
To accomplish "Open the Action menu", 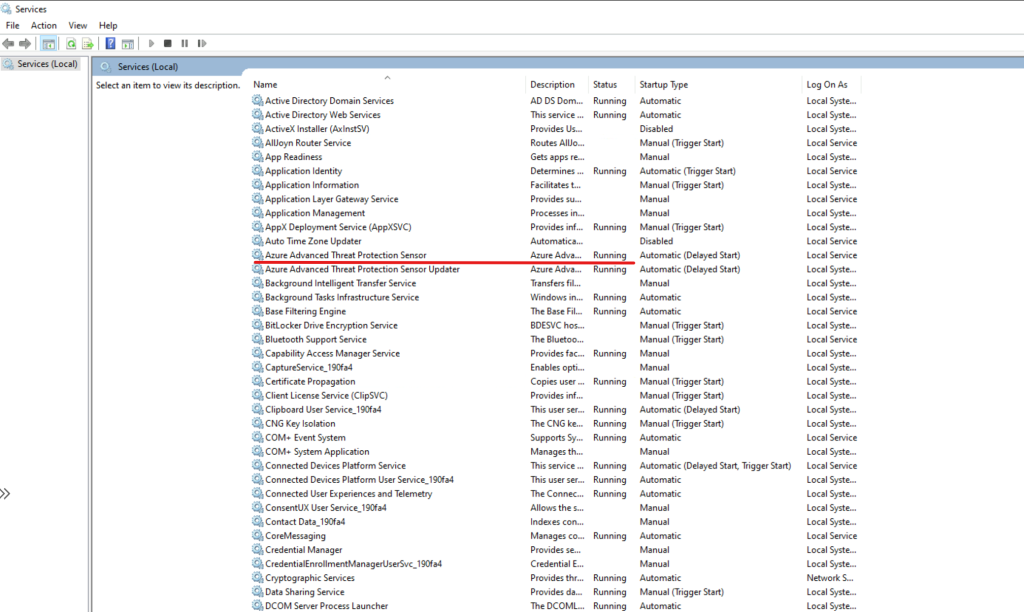I will (43, 25).
